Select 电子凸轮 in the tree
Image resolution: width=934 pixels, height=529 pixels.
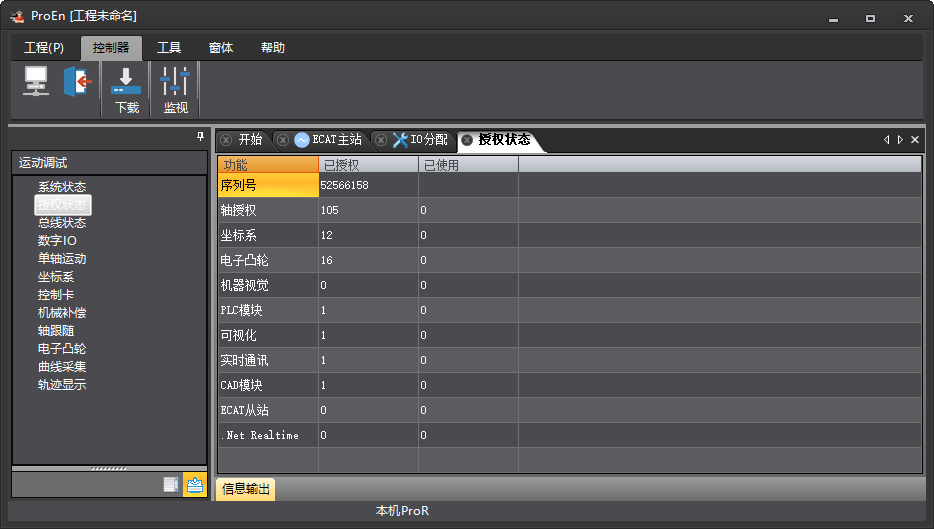tap(62, 348)
